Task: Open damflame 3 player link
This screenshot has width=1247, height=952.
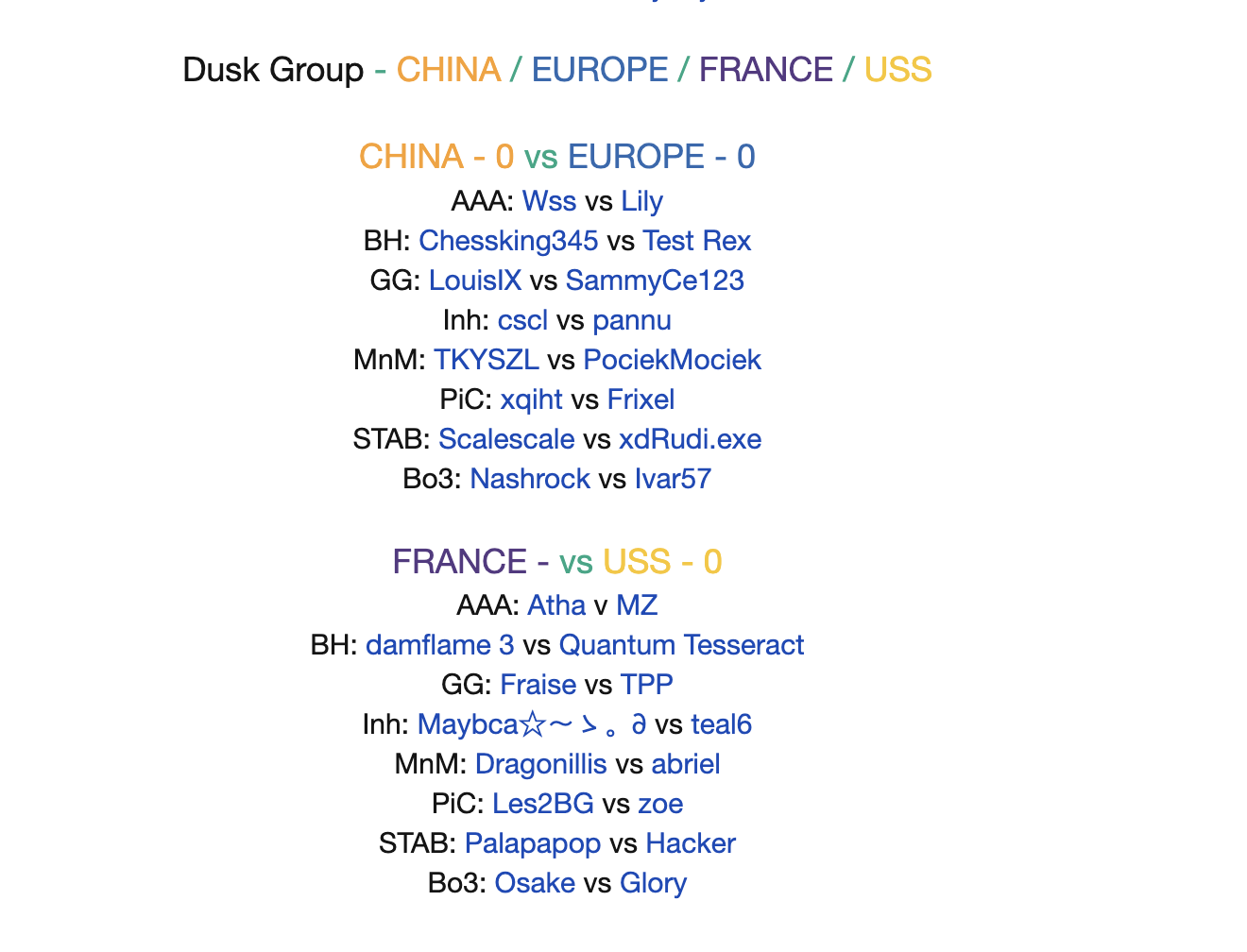Action: click(x=440, y=645)
